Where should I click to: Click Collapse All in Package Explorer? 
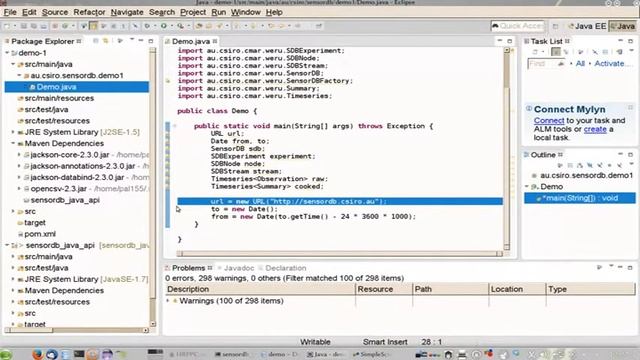coord(96,41)
